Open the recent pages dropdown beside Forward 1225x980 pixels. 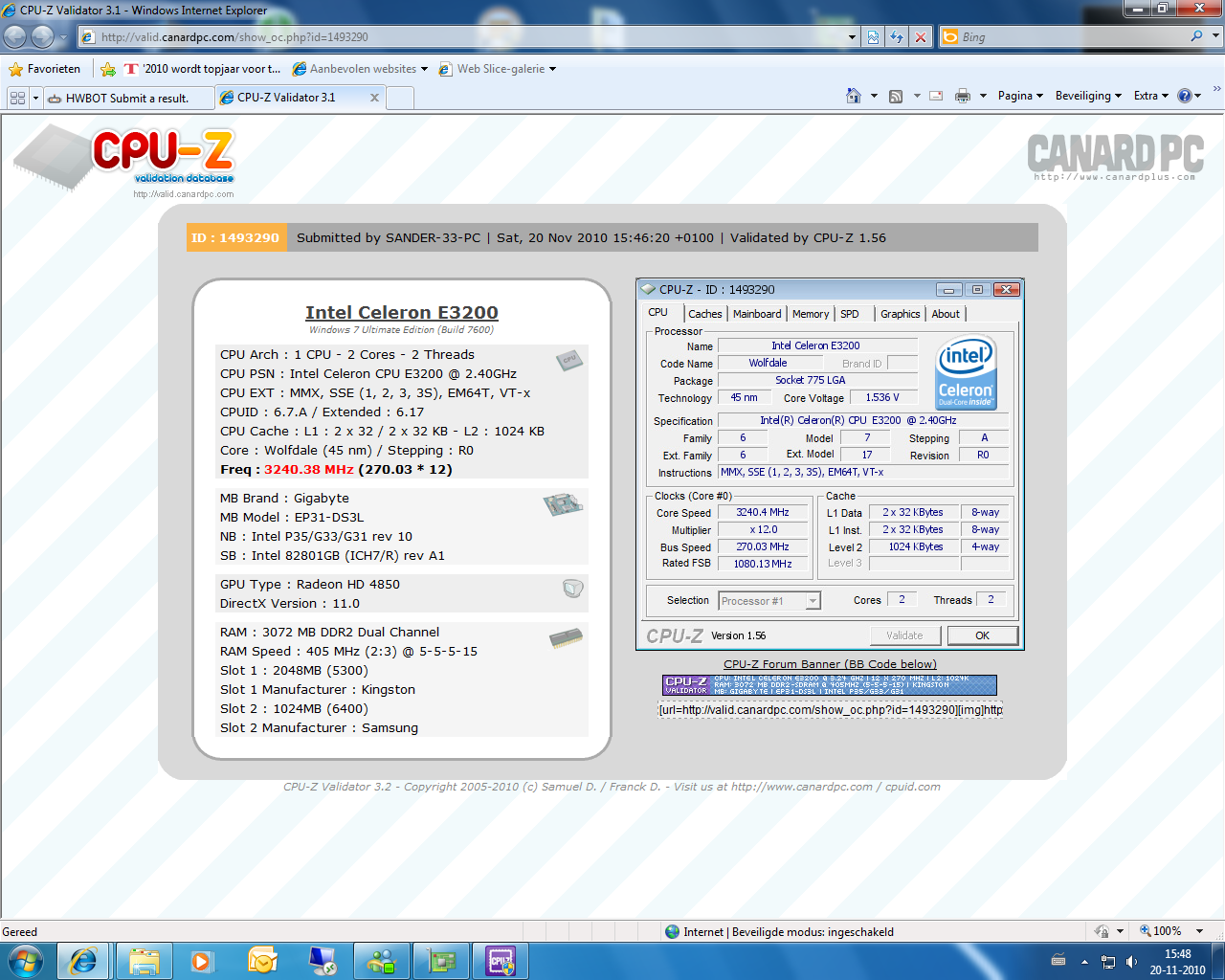pyautogui.click(x=63, y=37)
